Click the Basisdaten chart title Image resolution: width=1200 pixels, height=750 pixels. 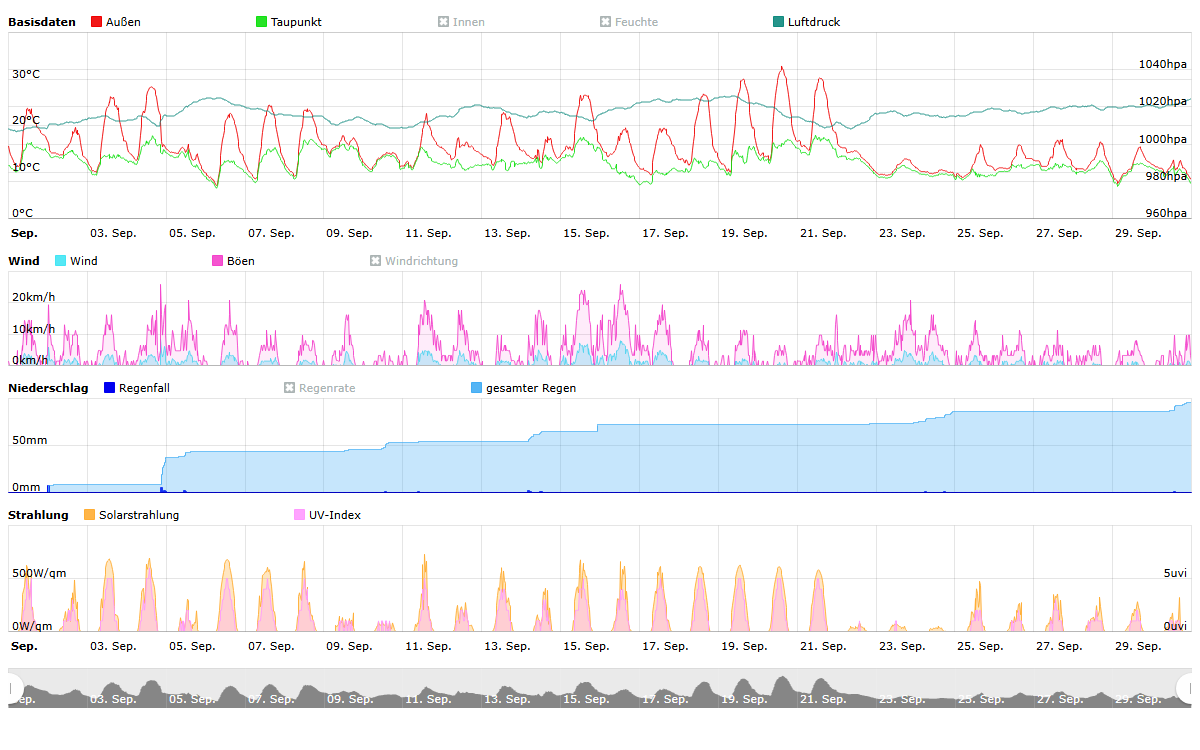(41, 22)
